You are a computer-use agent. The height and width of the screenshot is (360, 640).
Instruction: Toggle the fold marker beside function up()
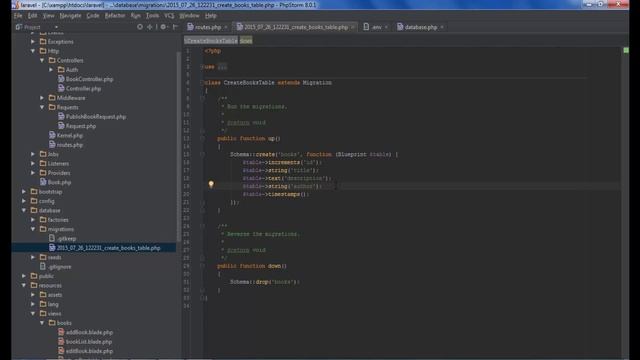[x=202, y=138]
